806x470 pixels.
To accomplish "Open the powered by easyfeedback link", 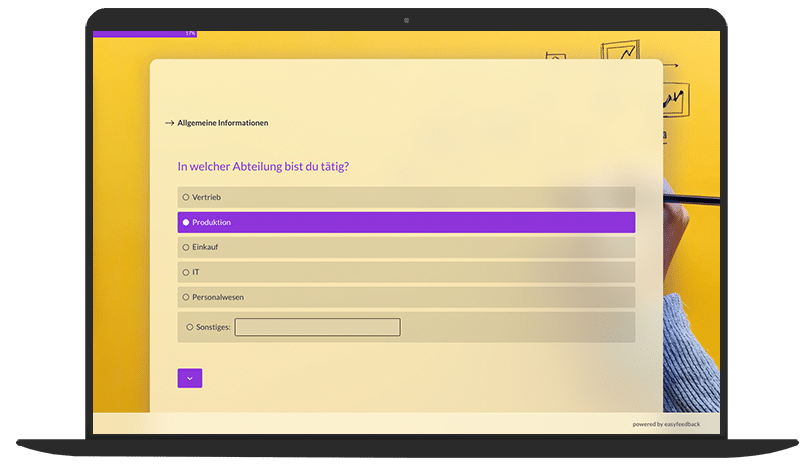I will [666, 424].
